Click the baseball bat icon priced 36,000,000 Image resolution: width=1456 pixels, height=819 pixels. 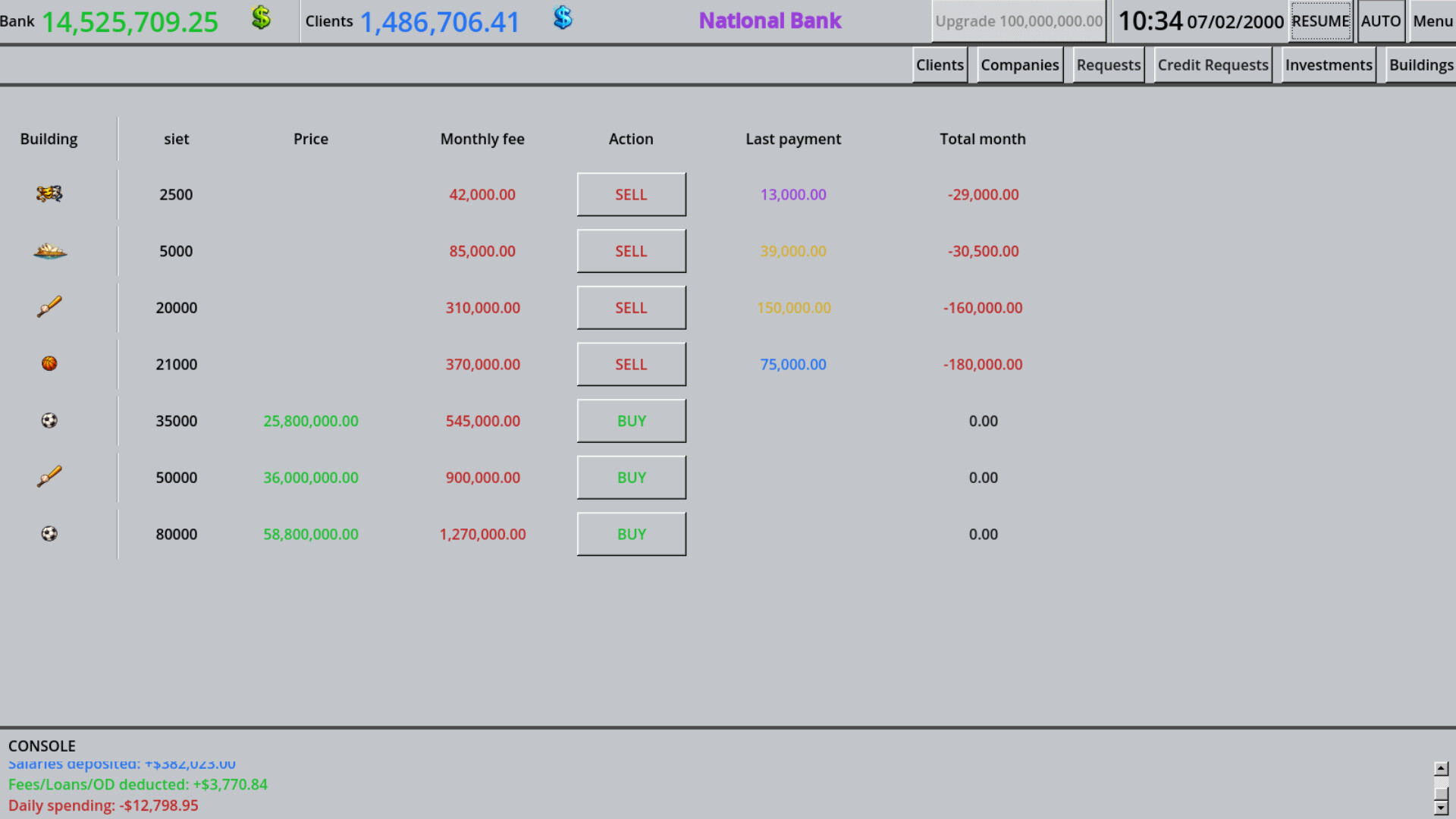[x=49, y=477]
